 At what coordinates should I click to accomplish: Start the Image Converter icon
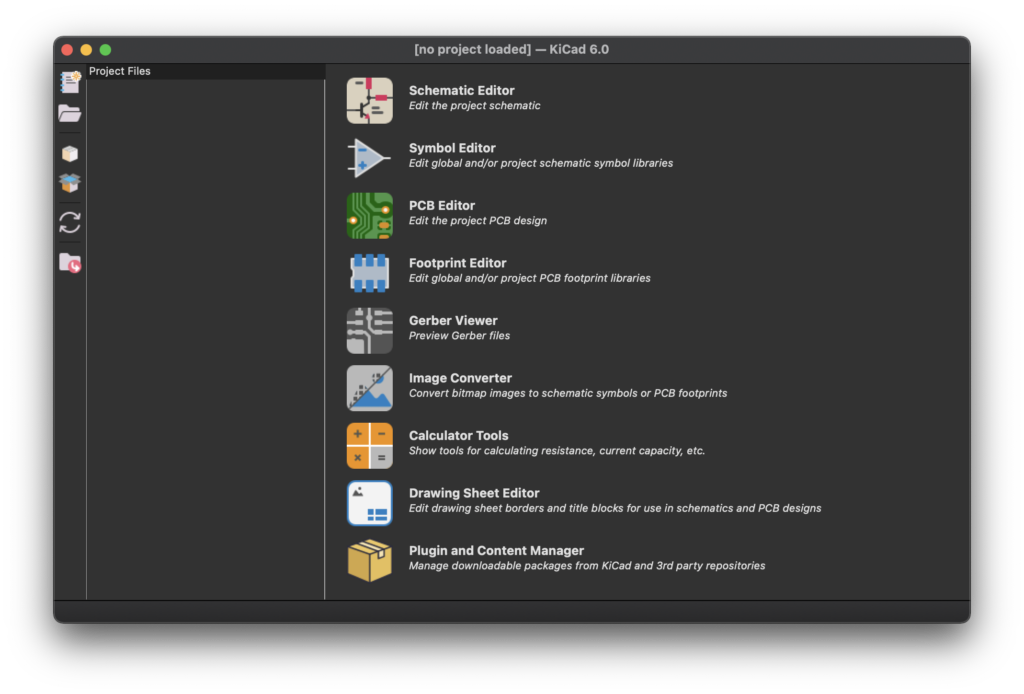coord(370,388)
